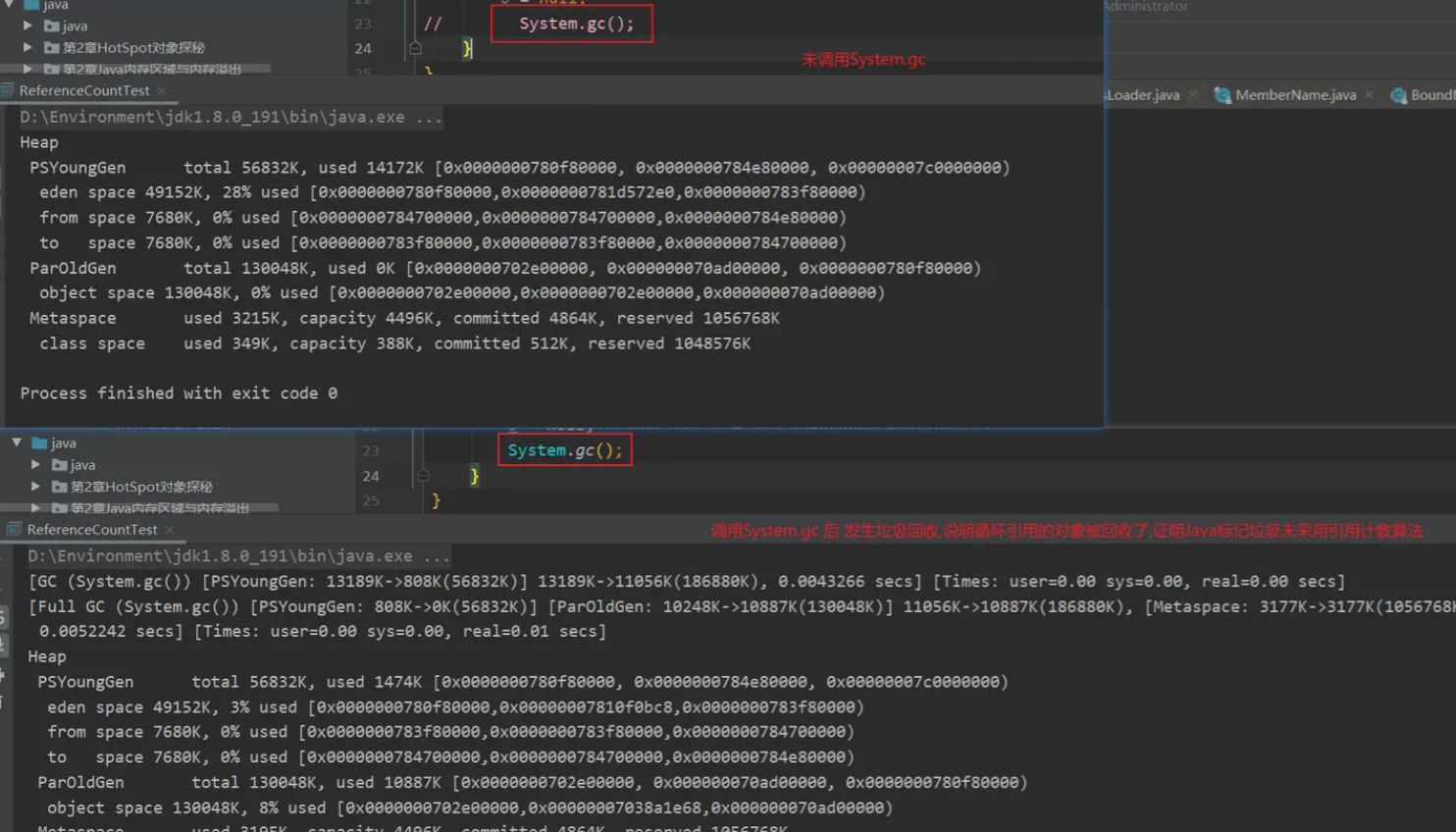Click the class icon on the MemberName.java tab
The image size is (1456, 832).
click(1222, 95)
